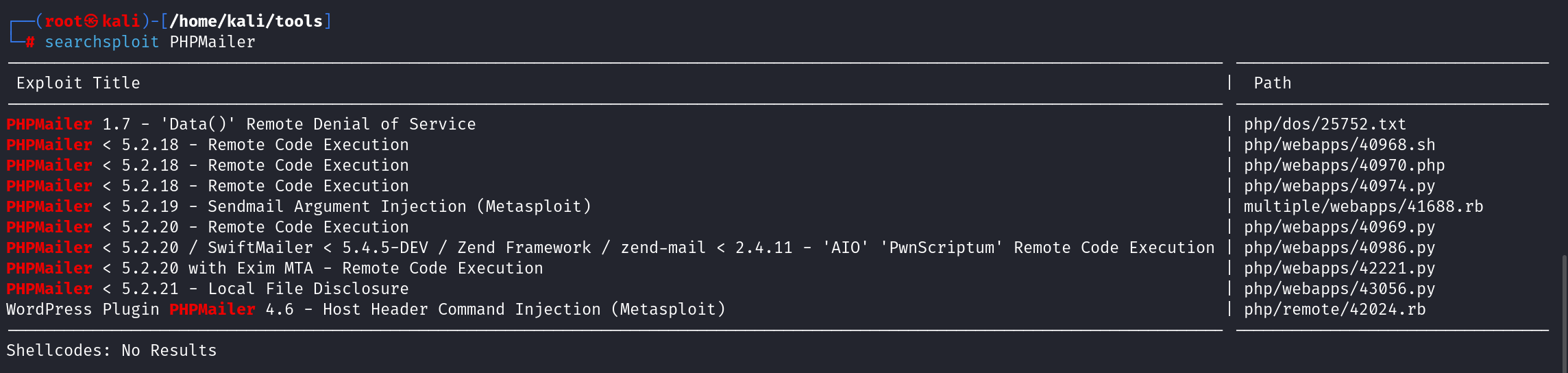The height and width of the screenshot is (373, 1568).
Task: Click the php/webapps/40974.py path entry
Action: coord(1339,186)
